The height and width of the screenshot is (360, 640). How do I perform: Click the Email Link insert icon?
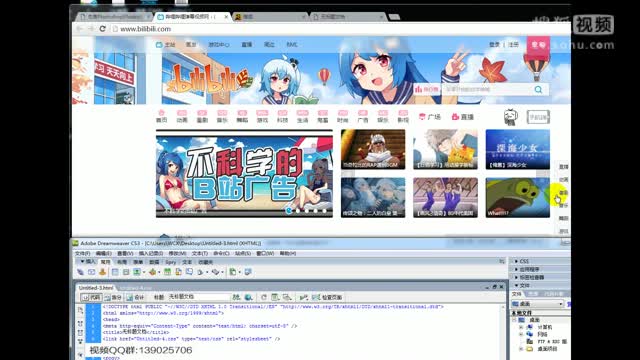pos(91,272)
